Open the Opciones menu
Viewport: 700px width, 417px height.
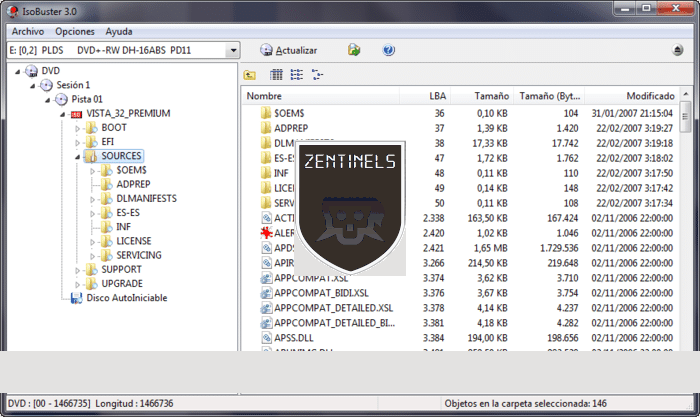point(75,32)
